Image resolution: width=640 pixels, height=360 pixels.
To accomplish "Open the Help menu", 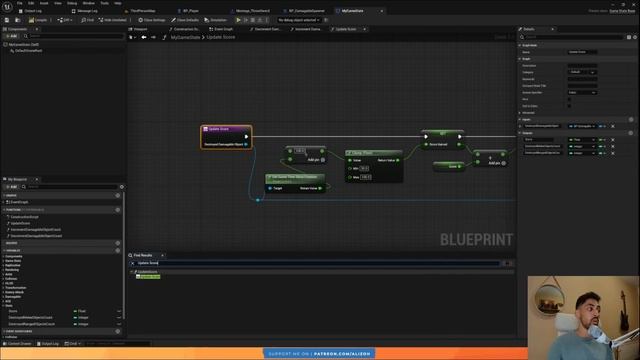I will [x=118, y=3].
